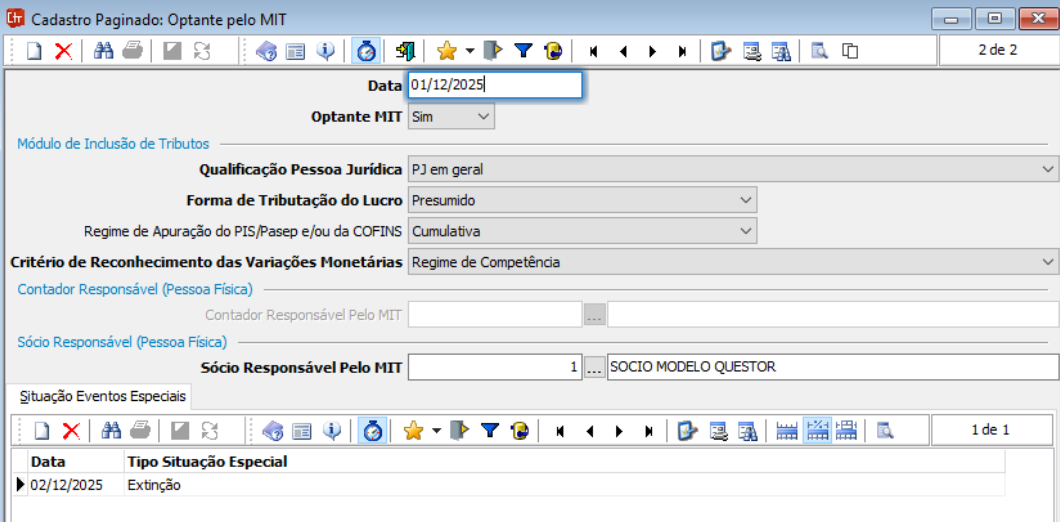Click the binoculars search icon in top toolbar
Viewport: 1060px width, 522px height.
pyautogui.click(x=103, y=51)
